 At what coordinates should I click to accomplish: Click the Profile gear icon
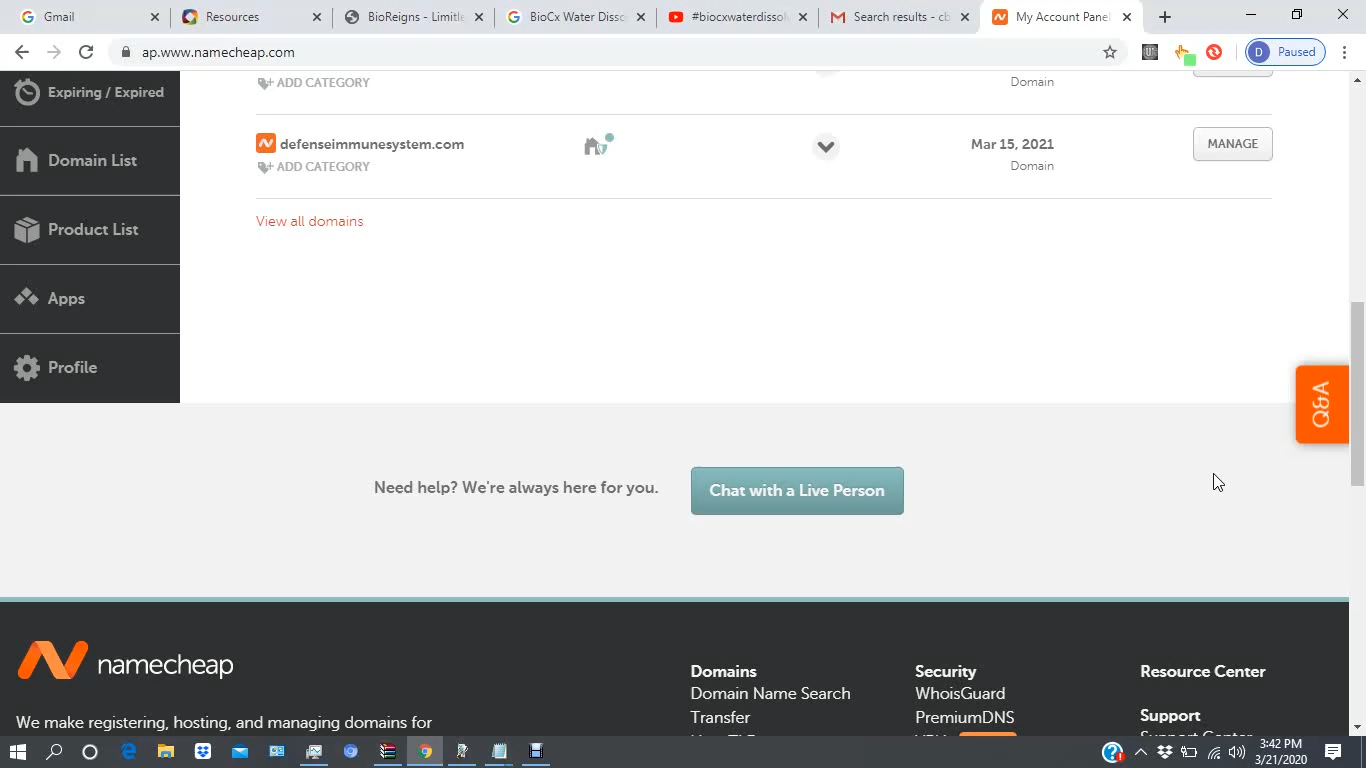point(27,367)
